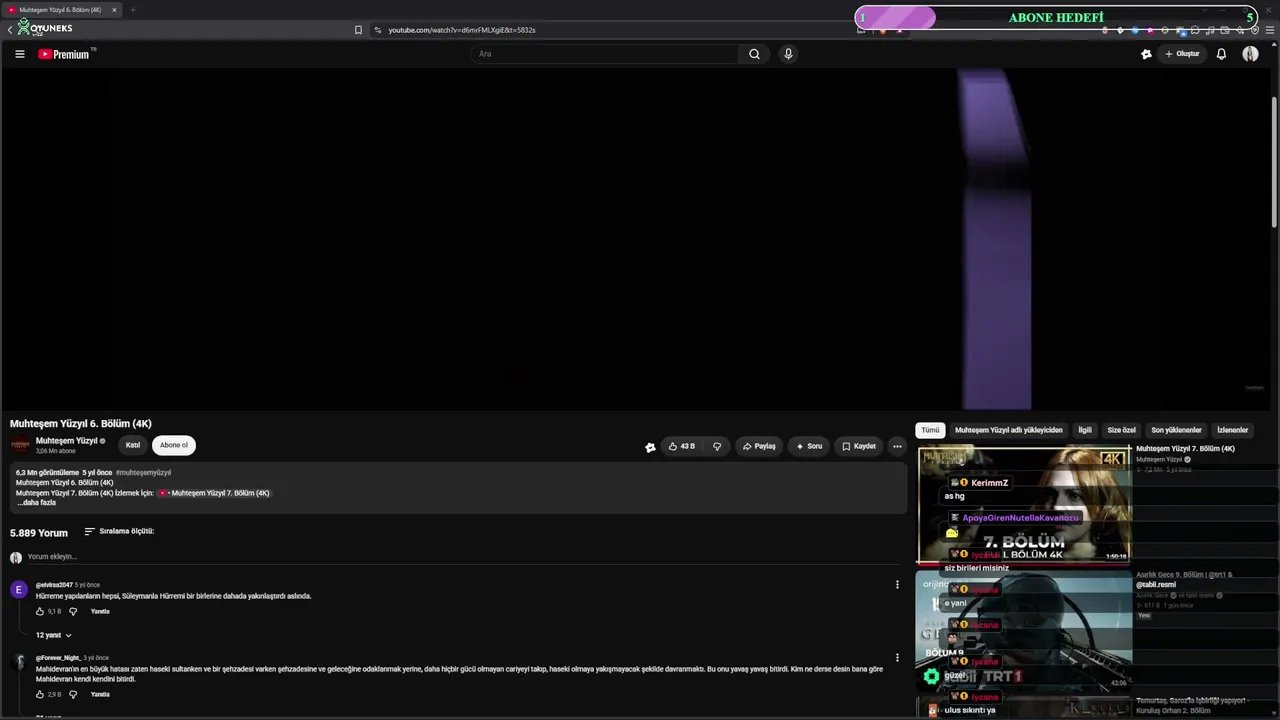
Task: Open the Oluştur create menu
Action: click(1182, 54)
